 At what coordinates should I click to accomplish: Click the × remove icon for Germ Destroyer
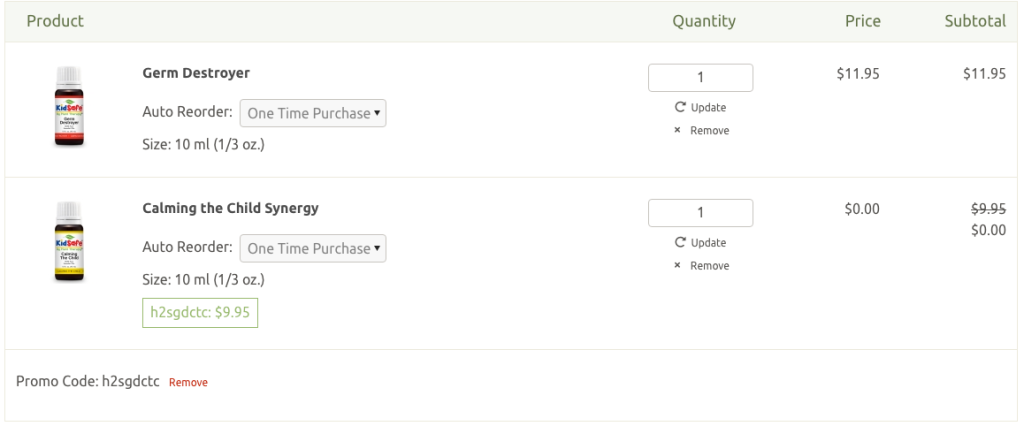(x=680, y=131)
